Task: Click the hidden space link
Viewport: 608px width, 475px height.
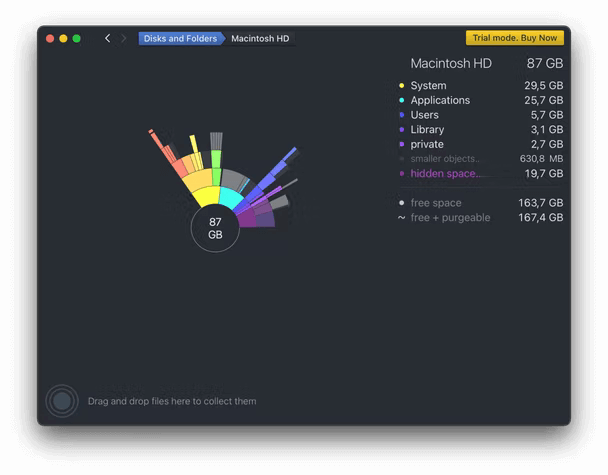Action: pos(446,173)
